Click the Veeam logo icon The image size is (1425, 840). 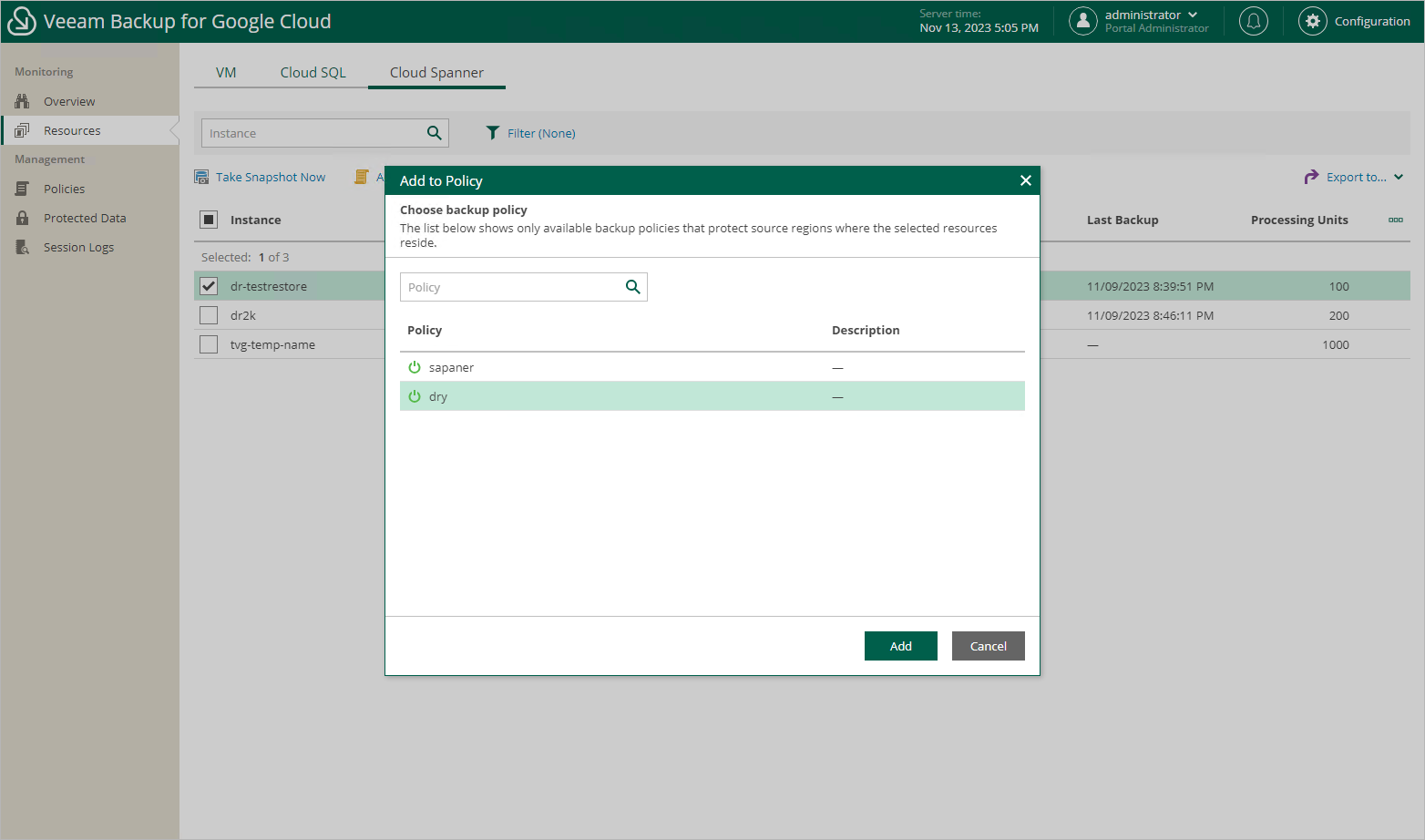(x=21, y=21)
